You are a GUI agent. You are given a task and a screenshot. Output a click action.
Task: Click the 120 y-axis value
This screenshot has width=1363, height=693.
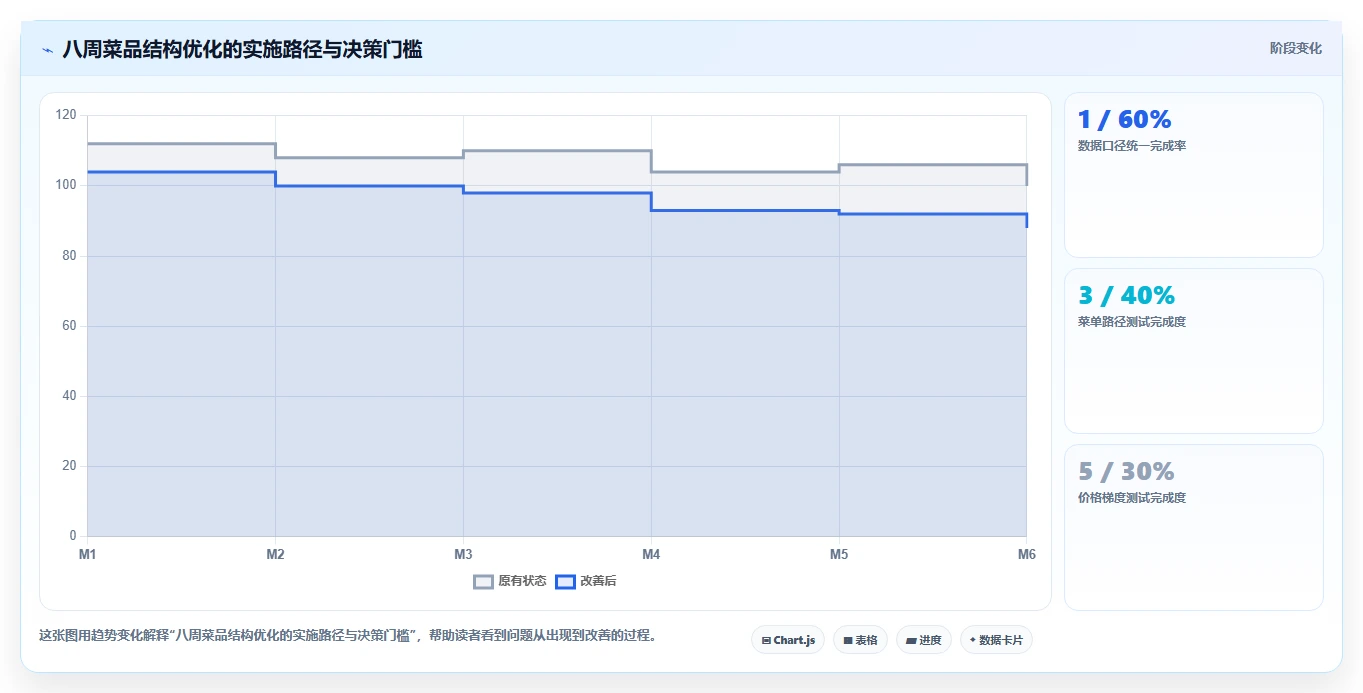(66, 115)
